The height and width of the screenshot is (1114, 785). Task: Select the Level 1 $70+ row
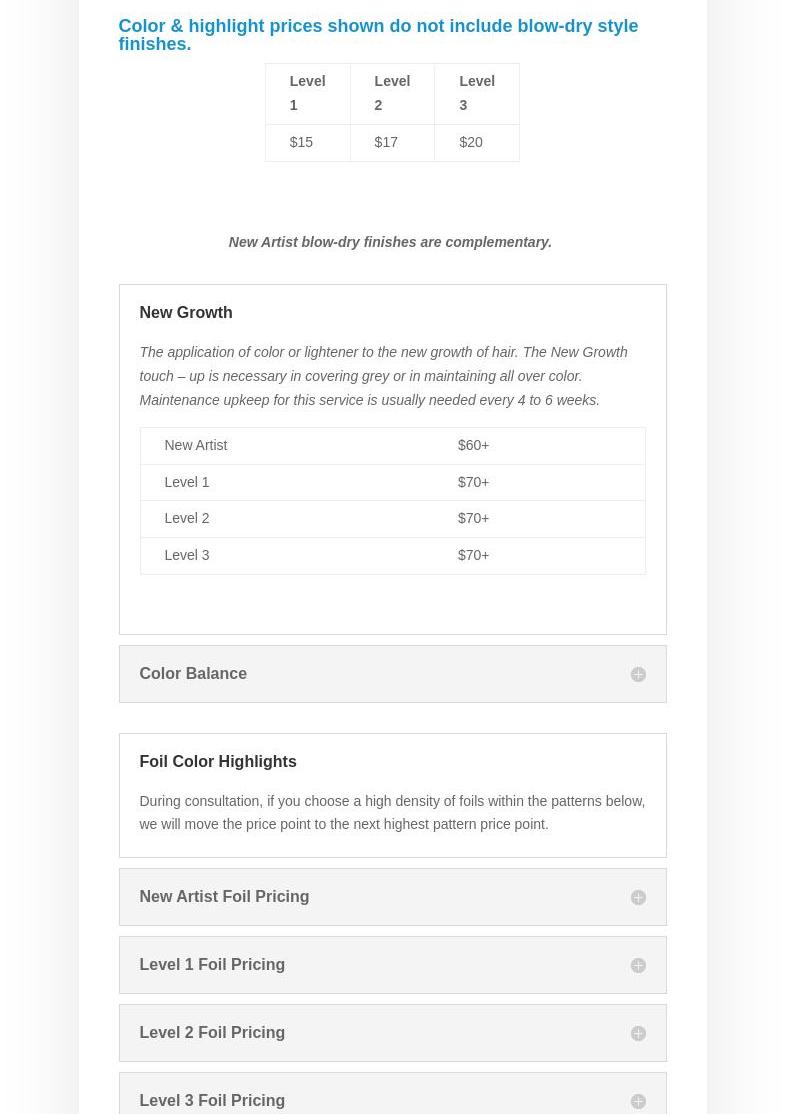tap(392, 482)
